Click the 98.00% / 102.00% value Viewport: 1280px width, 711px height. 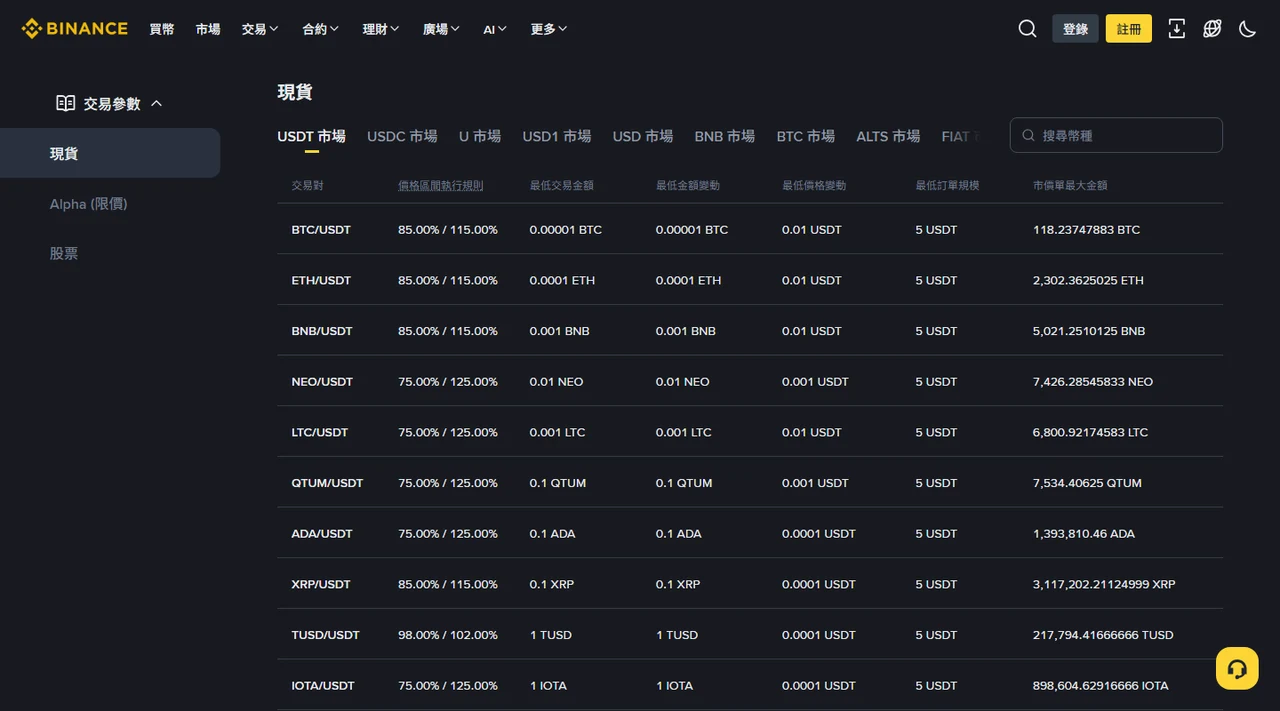point(448,635)
